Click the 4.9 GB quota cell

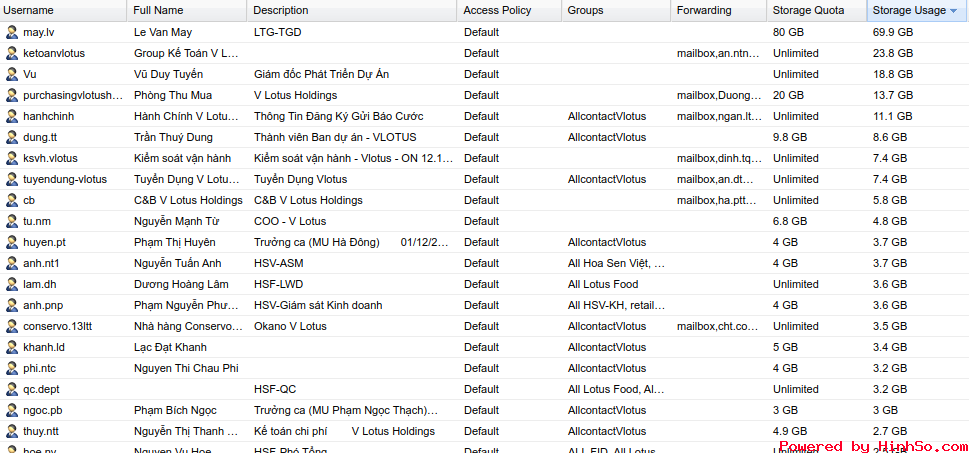coord(790,431)
